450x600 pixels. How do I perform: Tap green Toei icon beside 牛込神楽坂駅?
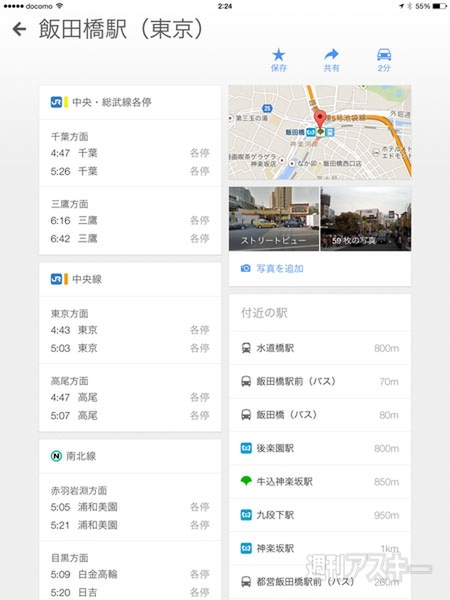(246, 481)
